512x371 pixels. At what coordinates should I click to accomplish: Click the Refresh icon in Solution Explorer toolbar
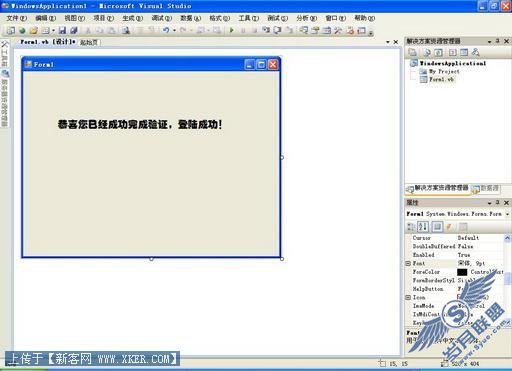click(x=438, y=52)
